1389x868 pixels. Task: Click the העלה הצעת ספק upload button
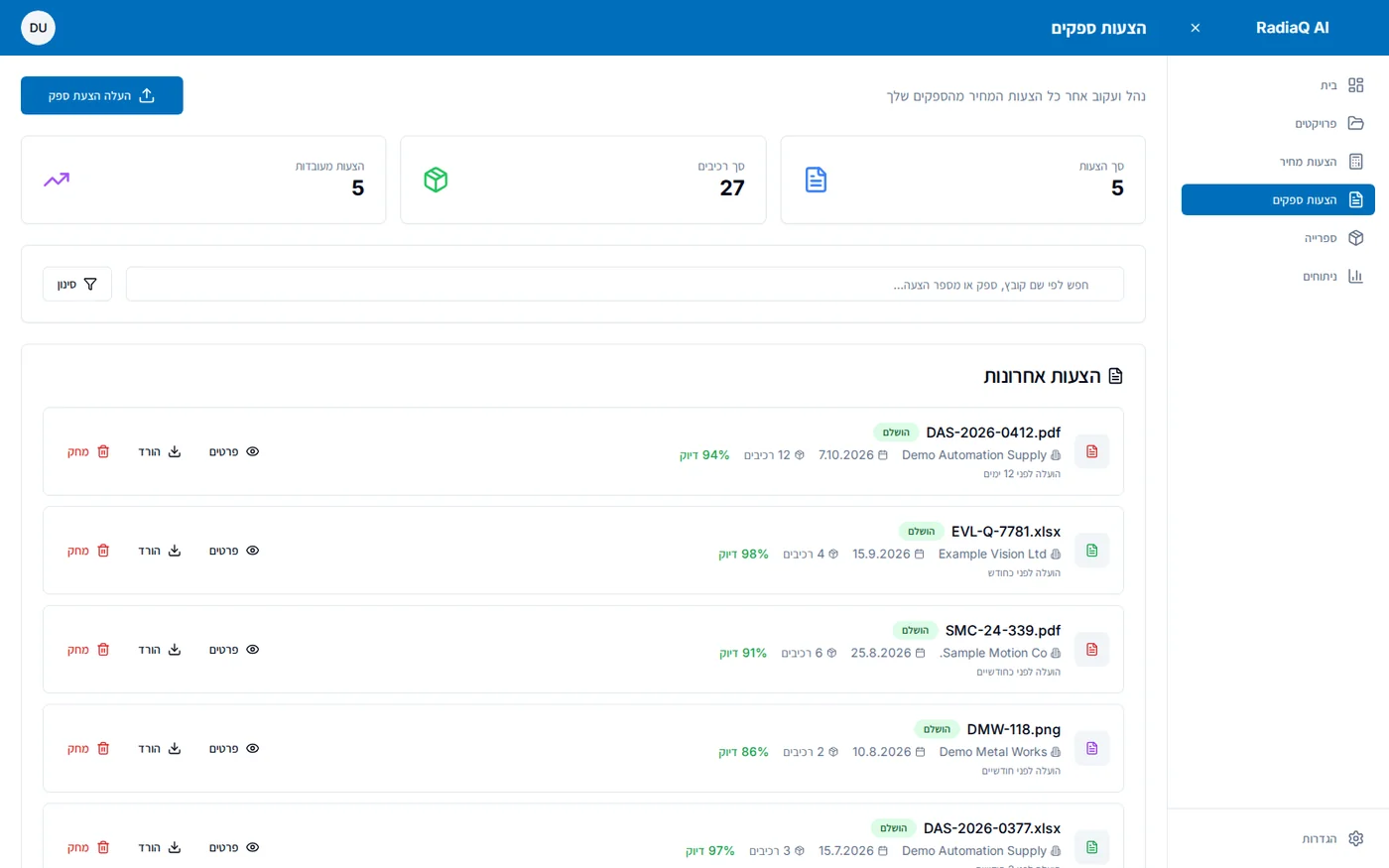pyautogui.click(x=102, y=95)
